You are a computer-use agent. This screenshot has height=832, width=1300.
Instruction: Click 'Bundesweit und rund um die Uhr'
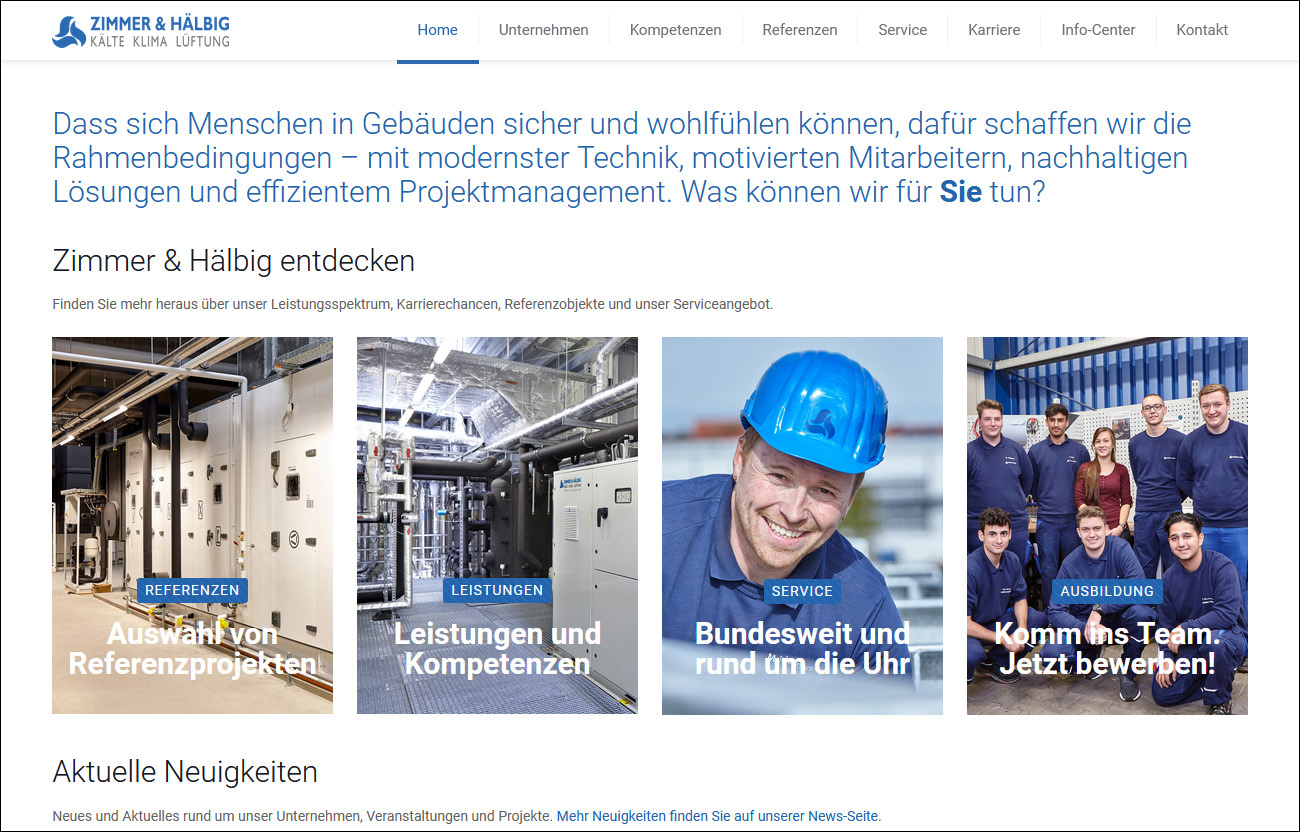click(802, 649)
